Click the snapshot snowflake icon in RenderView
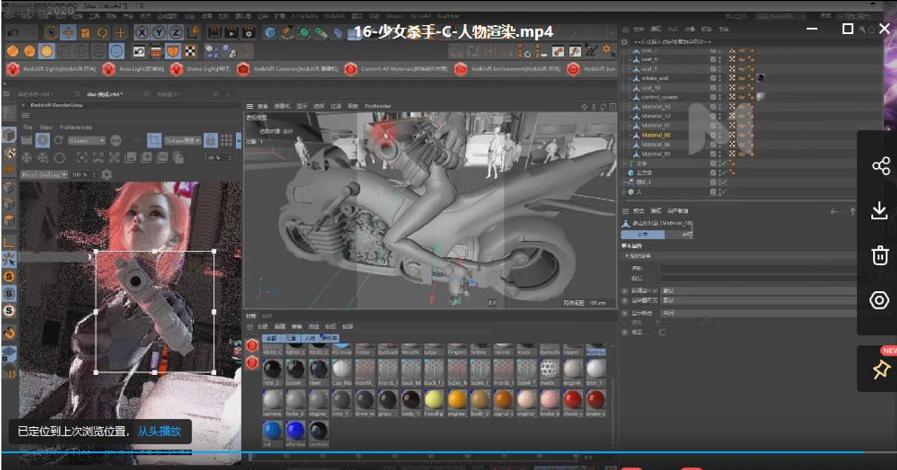Viewport: 897px width, 470px height. point(26,157)
